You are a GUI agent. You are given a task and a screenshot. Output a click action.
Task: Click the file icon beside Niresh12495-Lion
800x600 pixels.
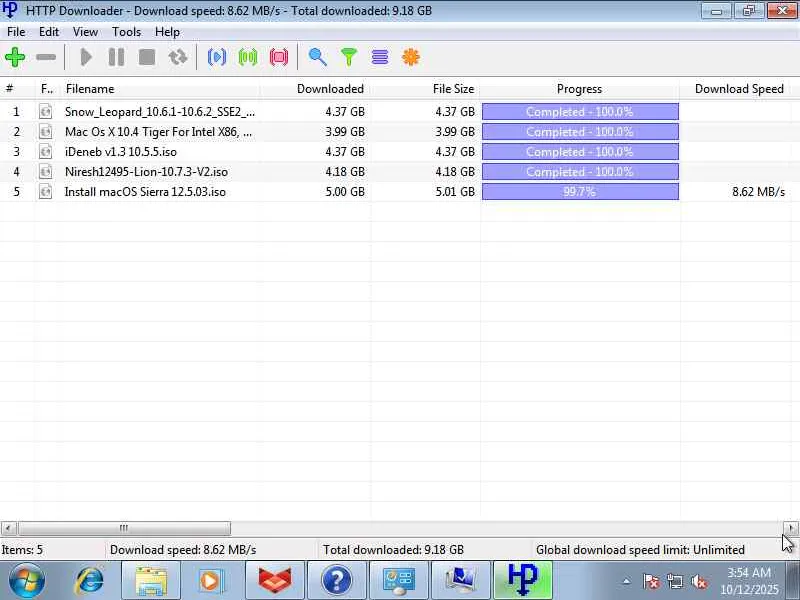(x=45, y=171)
